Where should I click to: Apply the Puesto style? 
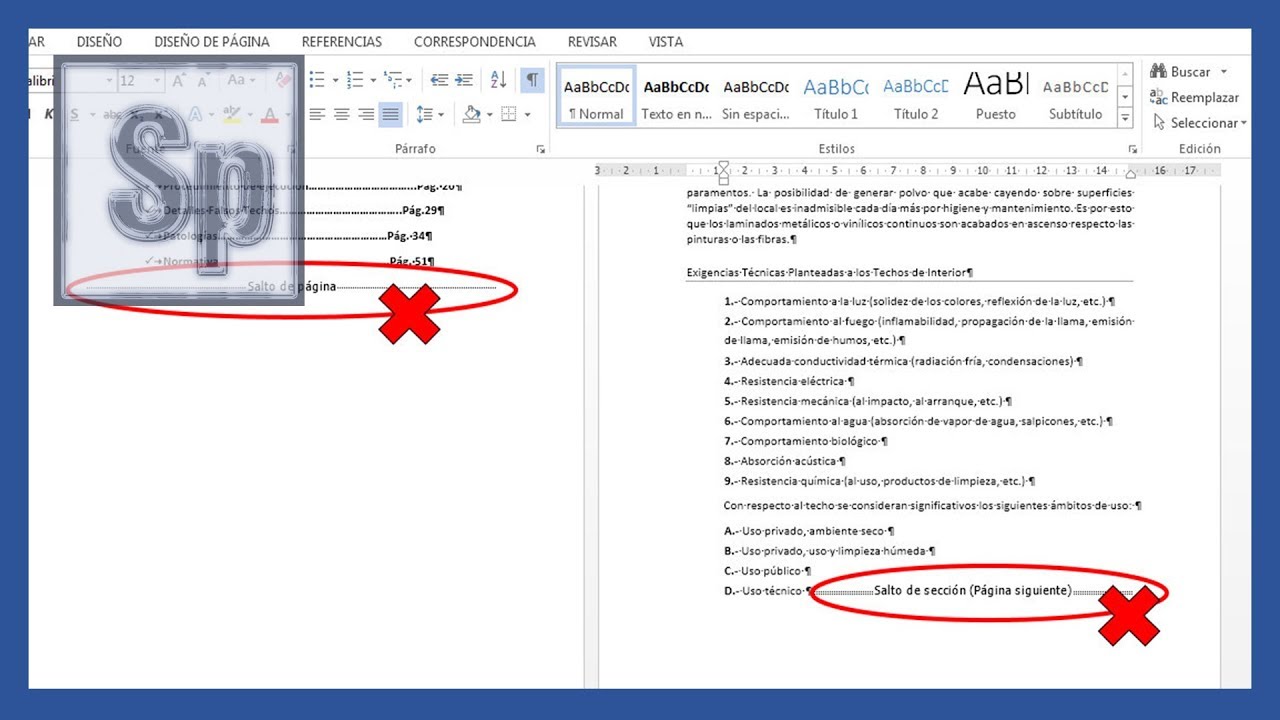pos(996,97)
